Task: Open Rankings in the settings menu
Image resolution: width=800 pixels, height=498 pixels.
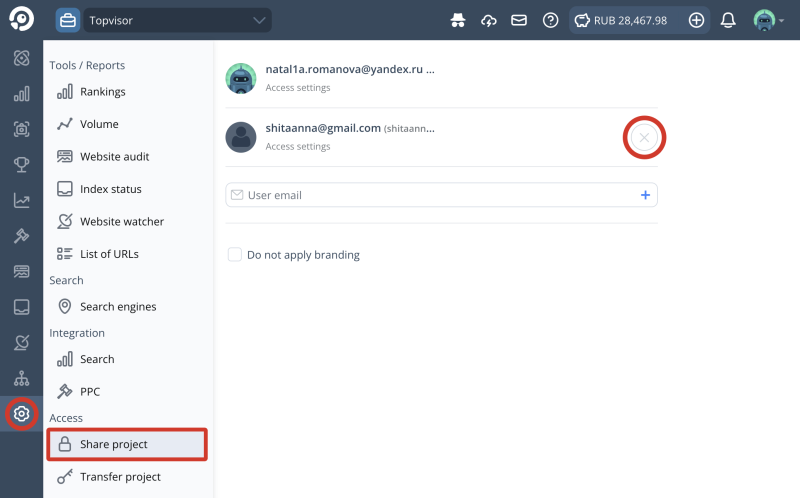Action: (128, 92)
